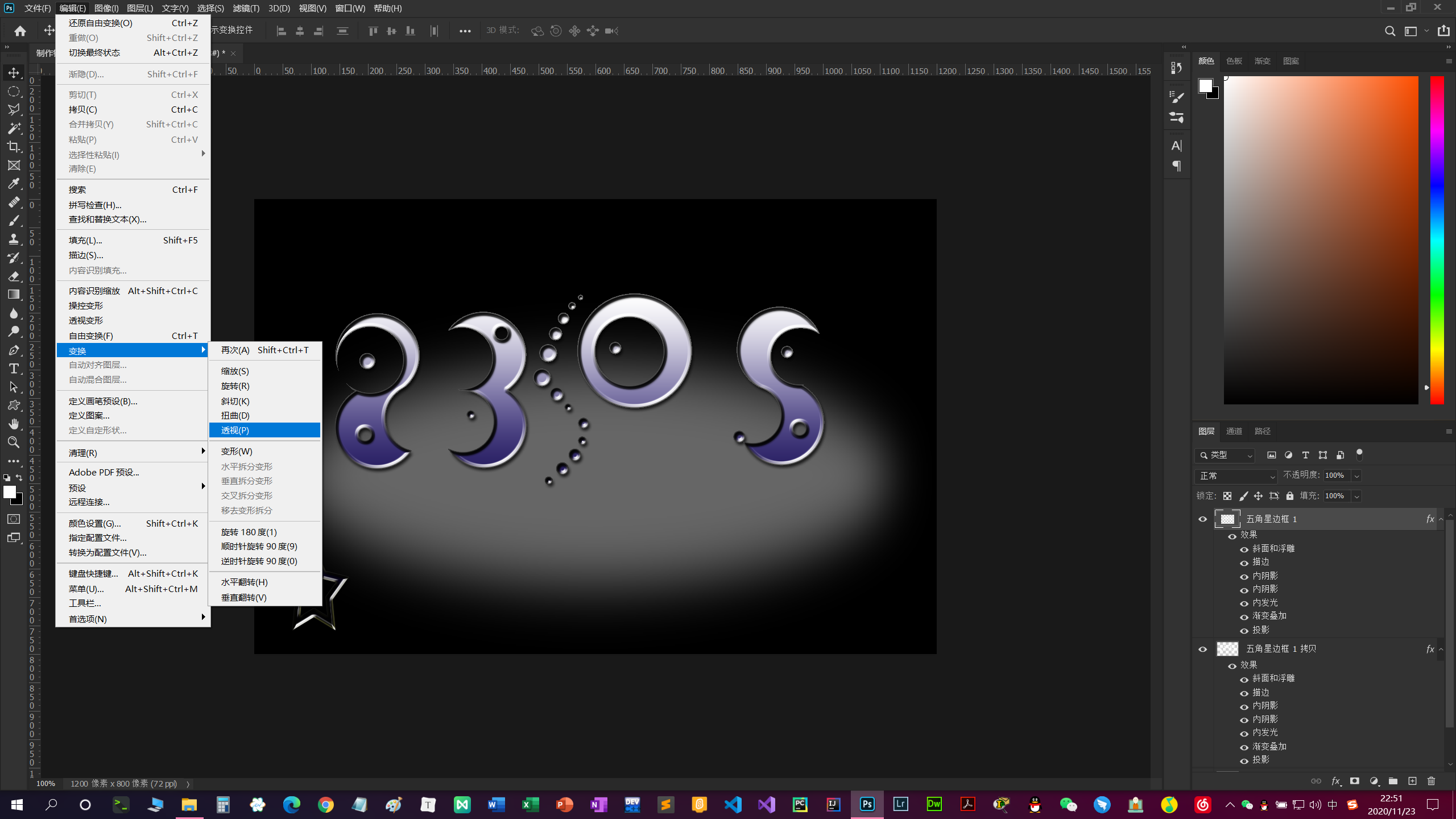Expand the 预设 submenu
This screenshot has width=1456, height=819.
pos(133,487)
